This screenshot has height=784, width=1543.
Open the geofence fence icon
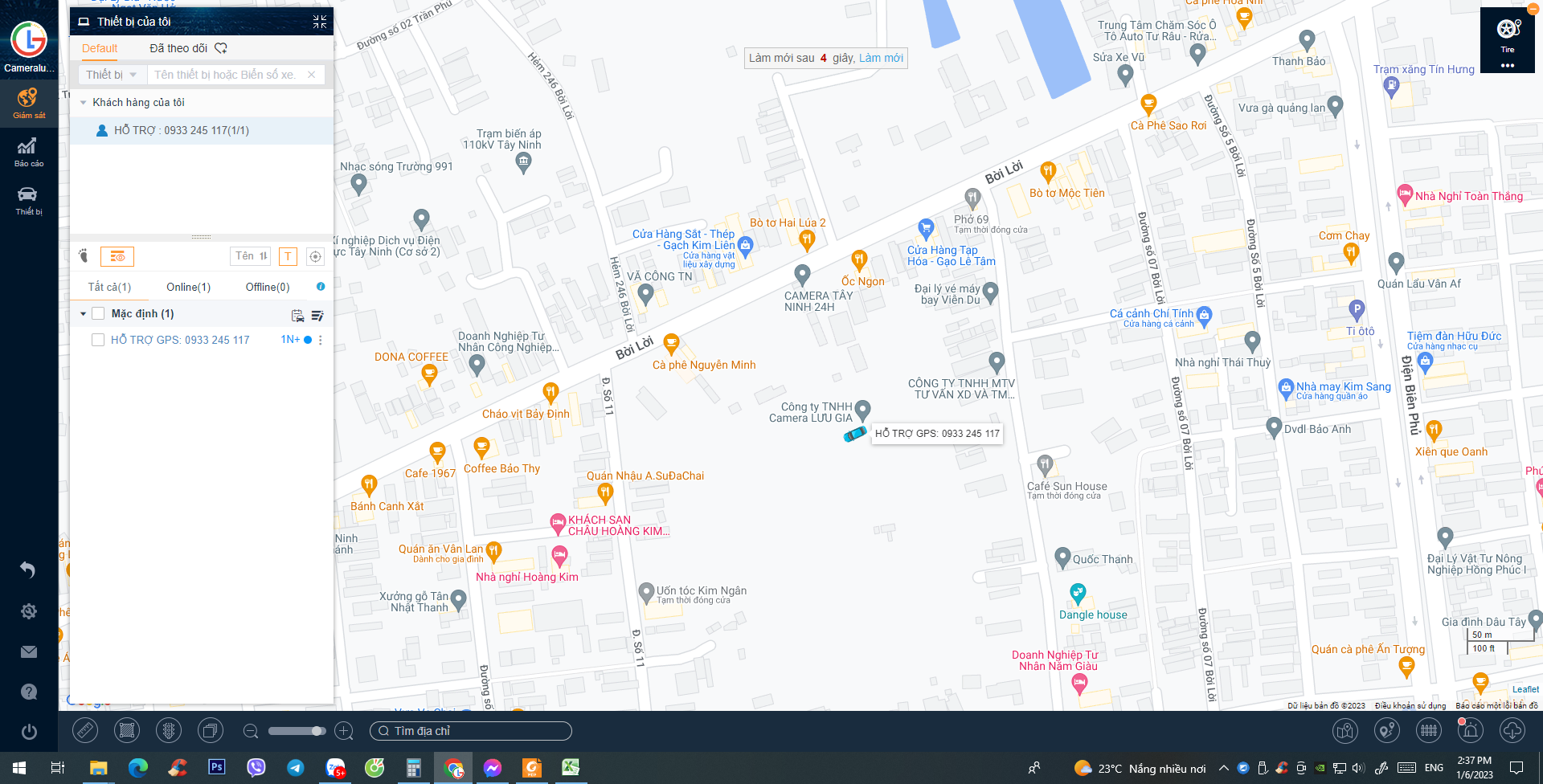[x=1429, y=731]
